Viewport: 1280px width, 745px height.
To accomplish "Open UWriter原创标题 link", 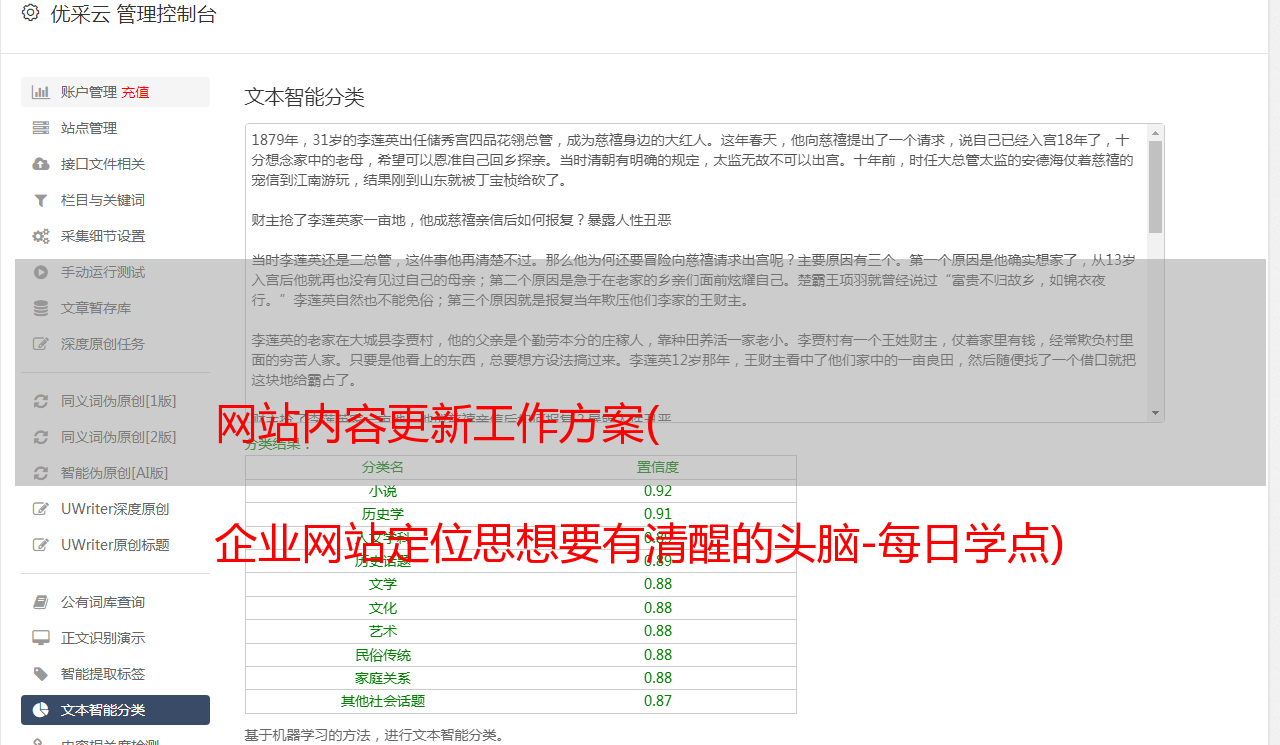I will click(115, 545).
